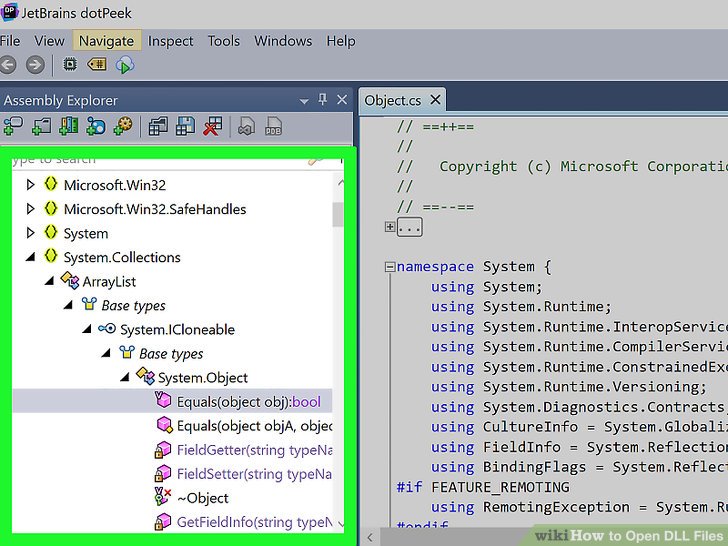Select the ~Object destructor item
The height and width of the screenshot is (546, 728).
(x=203, y=498)
